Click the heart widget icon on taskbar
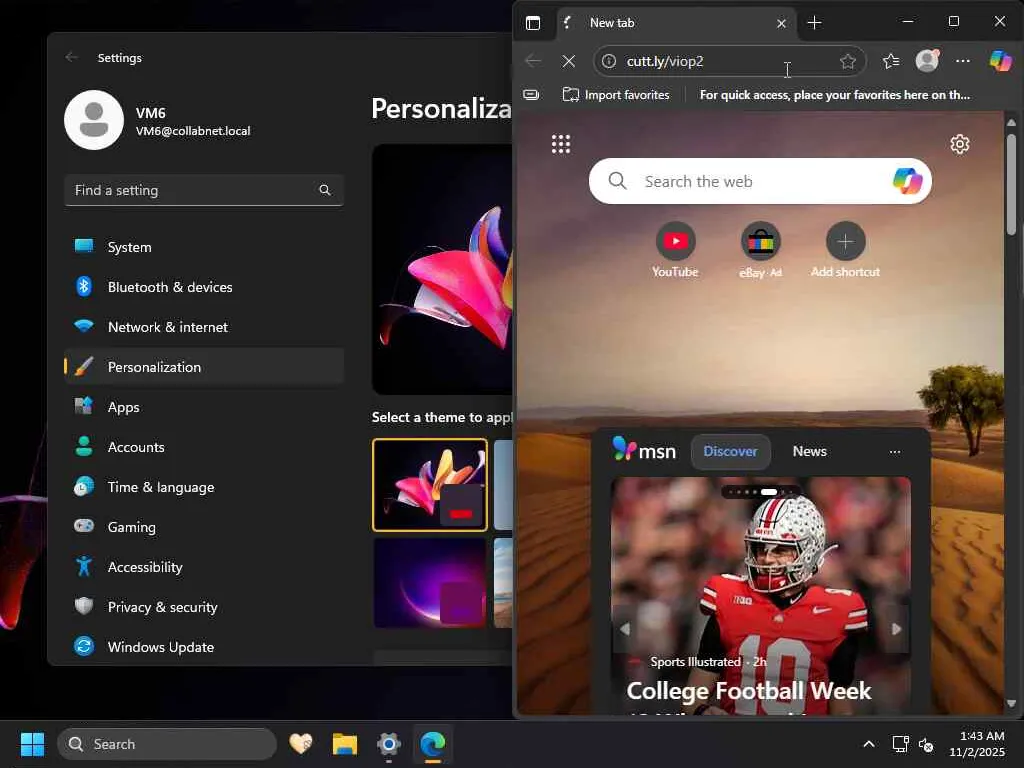 tap(300, 744)
